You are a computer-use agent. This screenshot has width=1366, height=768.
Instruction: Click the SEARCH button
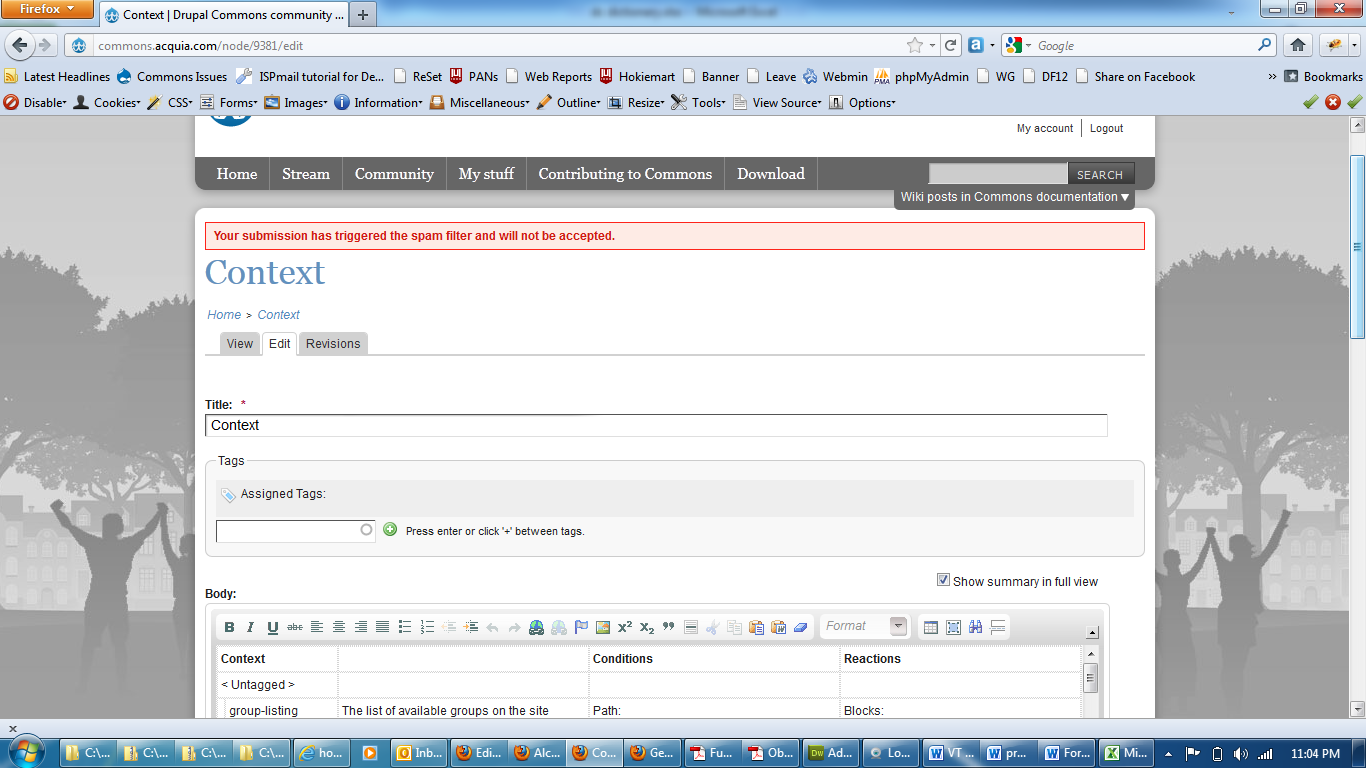(x=1100, y=173)
